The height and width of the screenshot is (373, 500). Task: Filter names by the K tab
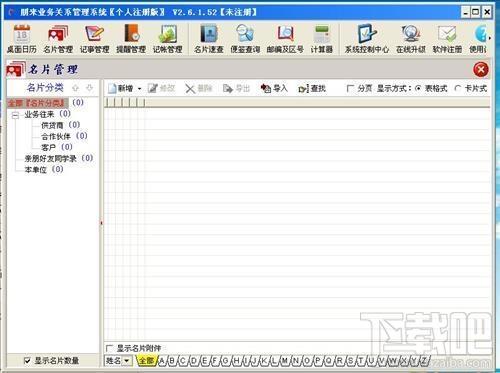(264, 361)
